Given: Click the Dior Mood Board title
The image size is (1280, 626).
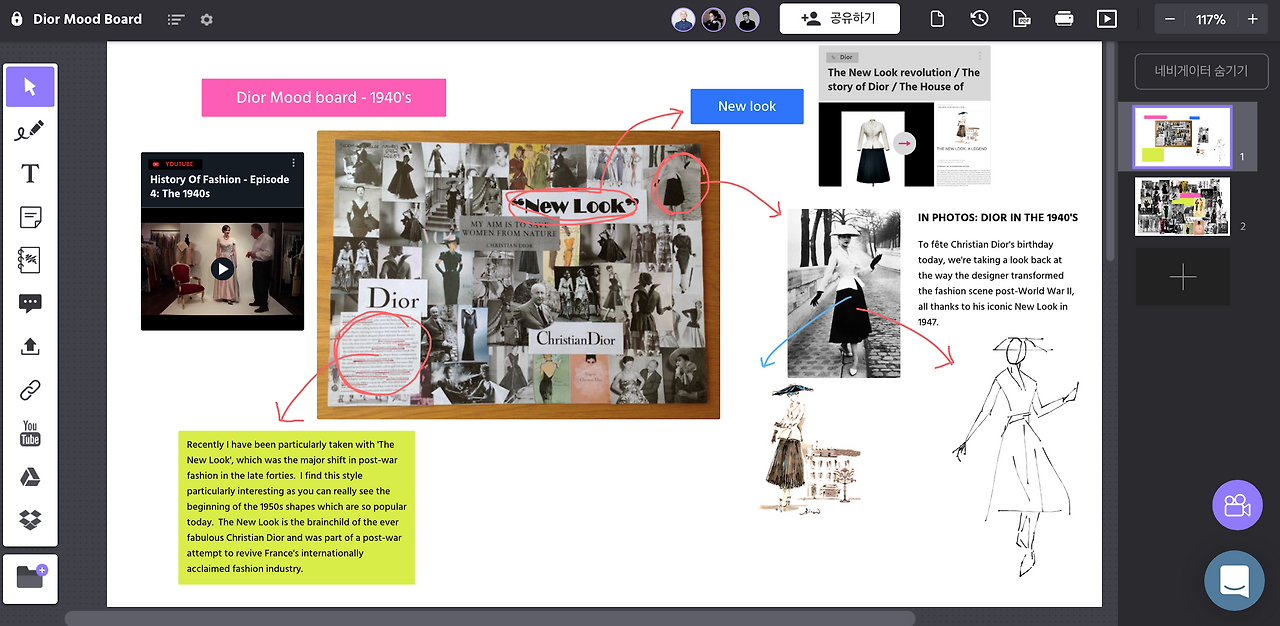Looking at the screenshot, I should [x=87, y=19].
